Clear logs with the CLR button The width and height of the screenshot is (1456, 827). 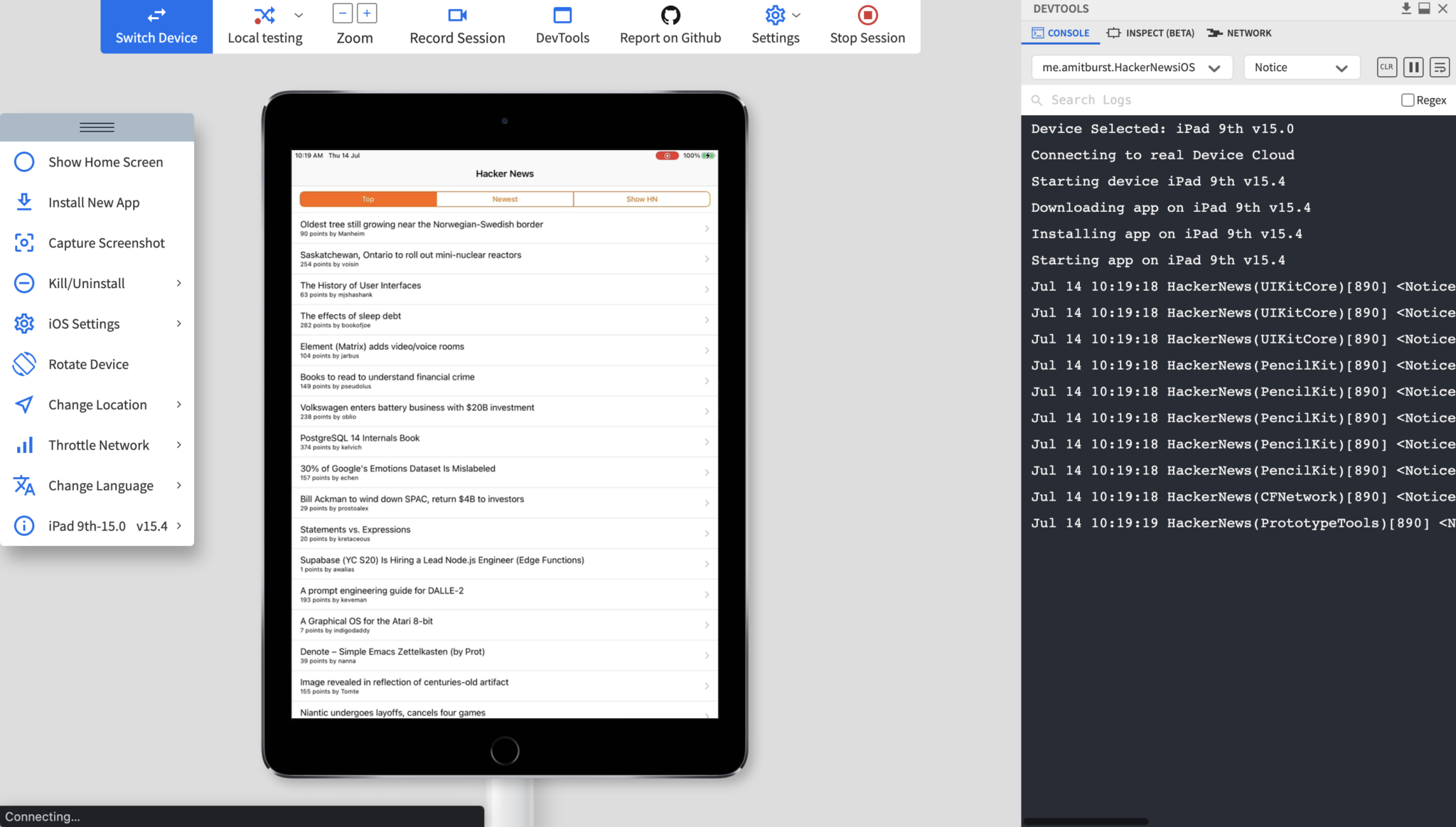[1386, 67]
